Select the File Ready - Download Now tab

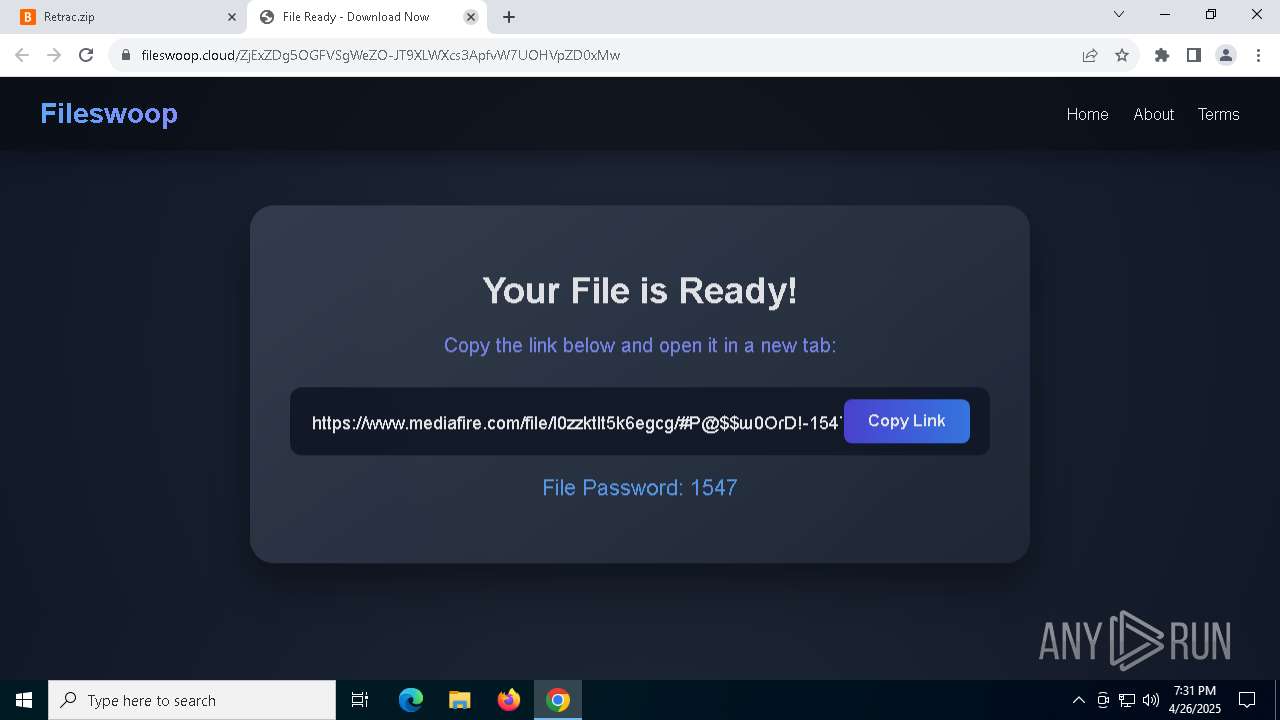367,17
